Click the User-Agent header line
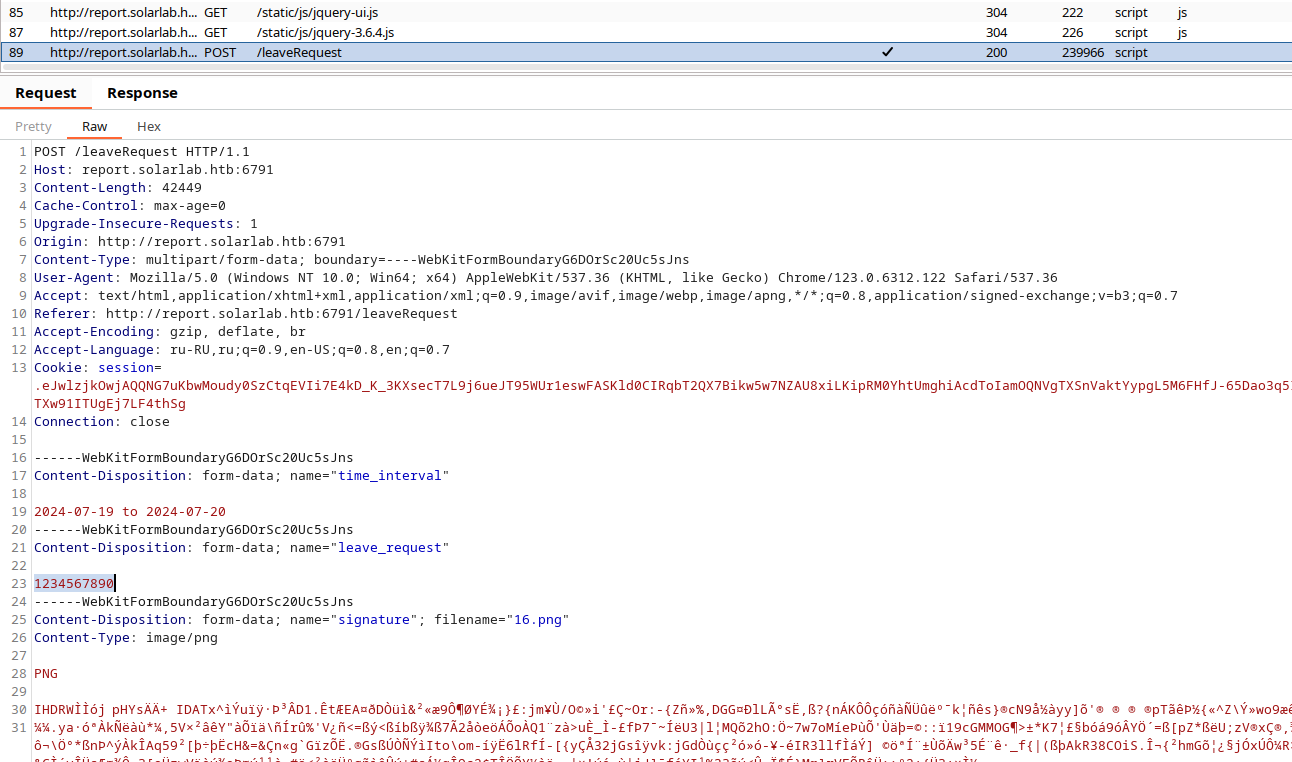1292x762 pixels. tap(546, 278)
